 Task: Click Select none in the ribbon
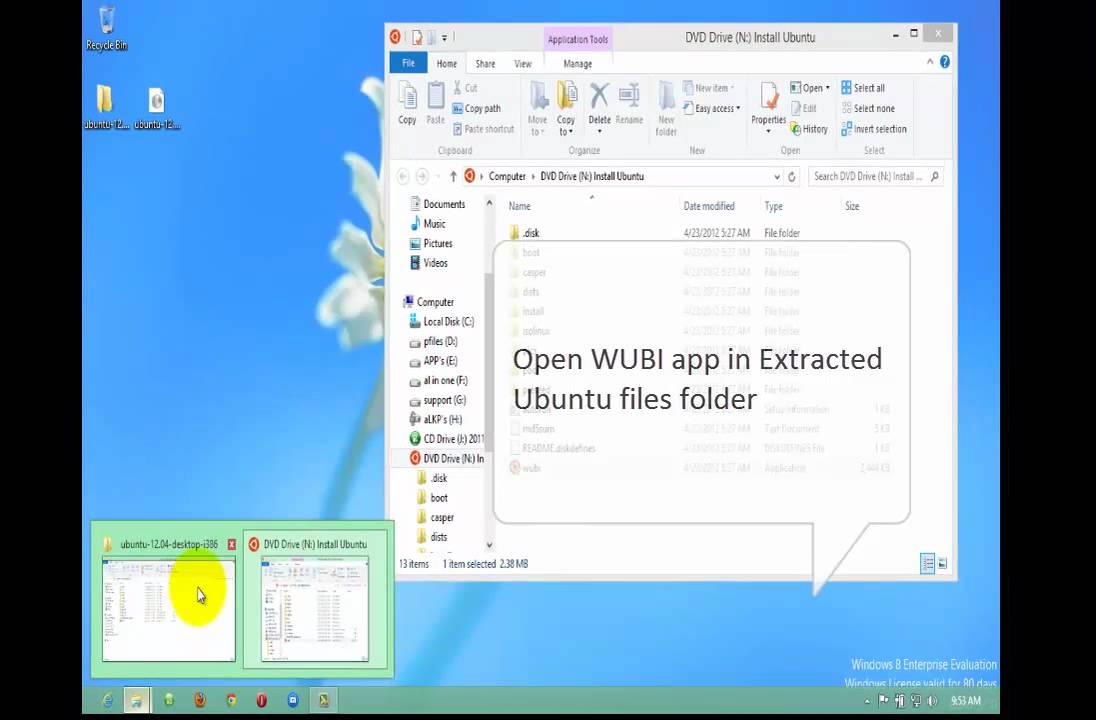point(868,108)
